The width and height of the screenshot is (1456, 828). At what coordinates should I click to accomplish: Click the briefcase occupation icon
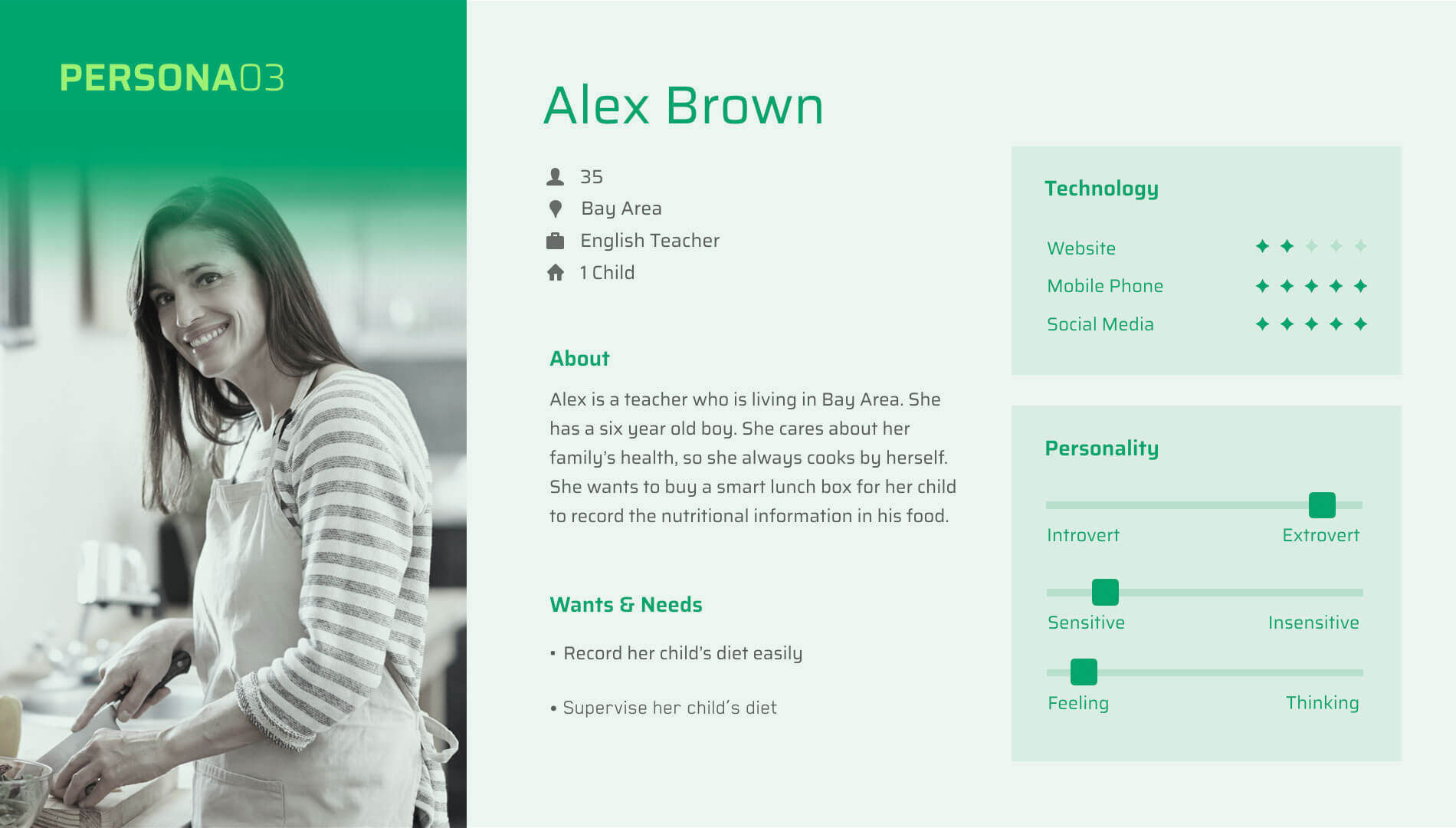(555, 241)
